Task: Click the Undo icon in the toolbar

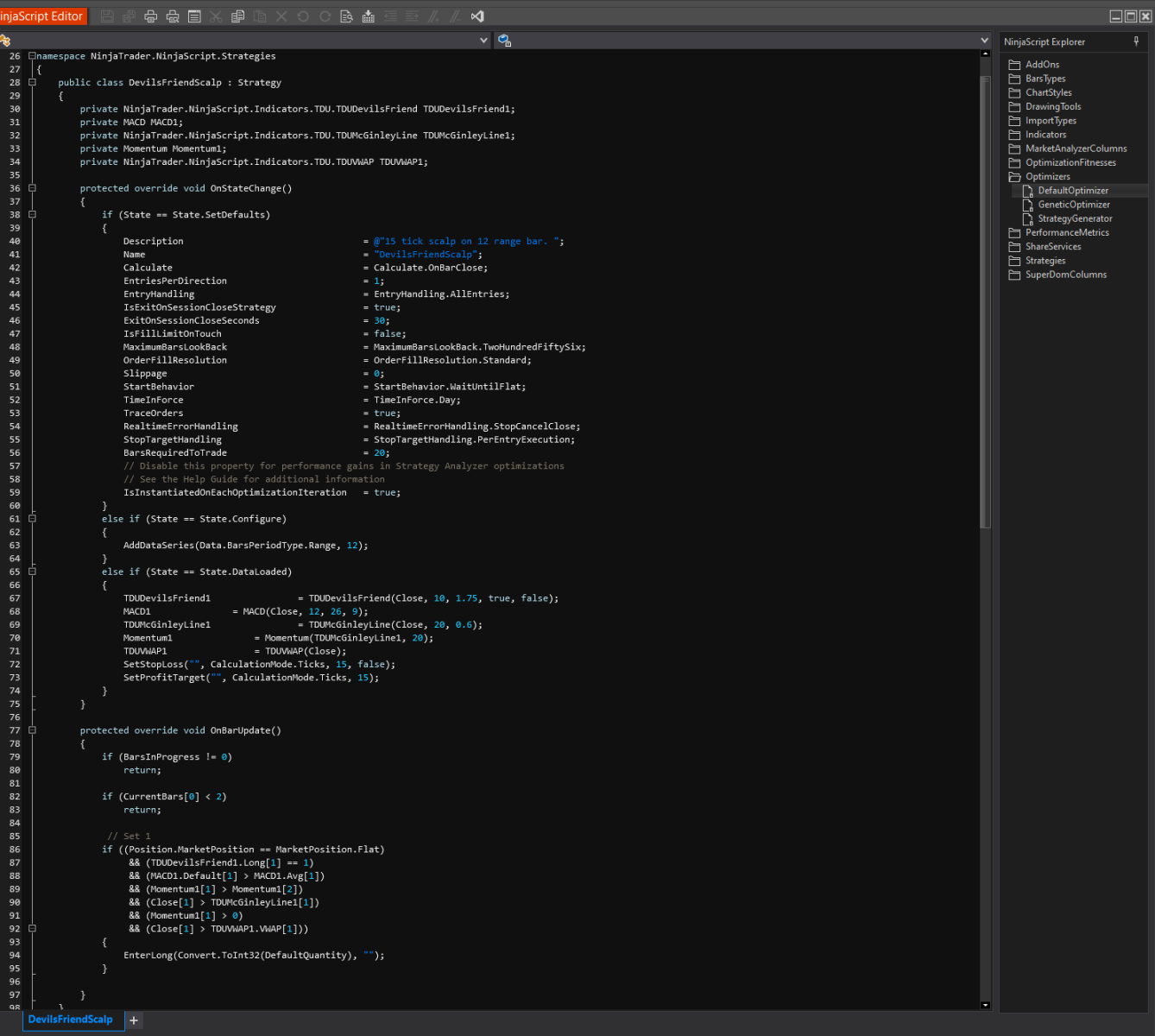Action: [x=303, y=16]
